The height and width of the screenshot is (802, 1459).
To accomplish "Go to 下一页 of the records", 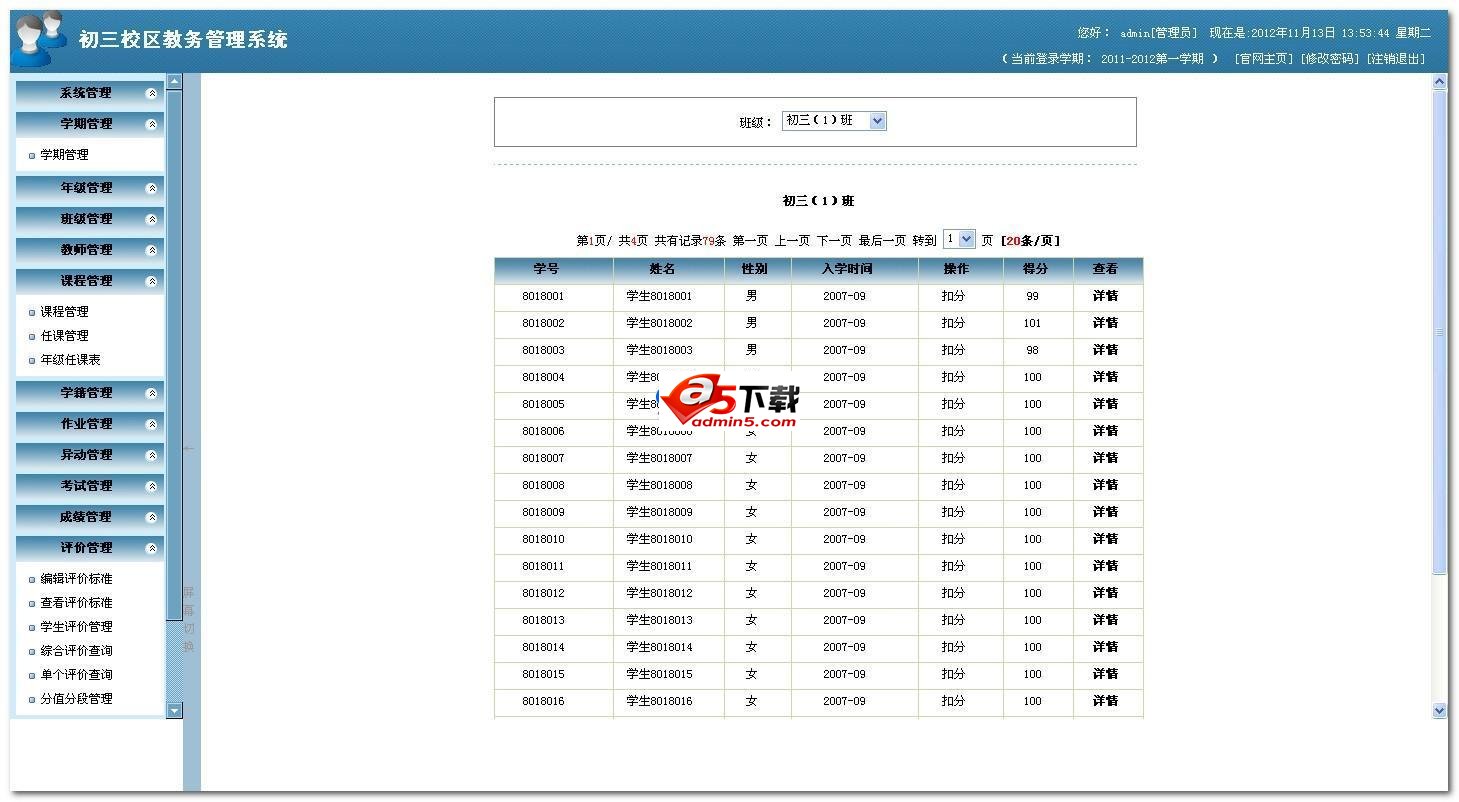I will tap(834, 241).
